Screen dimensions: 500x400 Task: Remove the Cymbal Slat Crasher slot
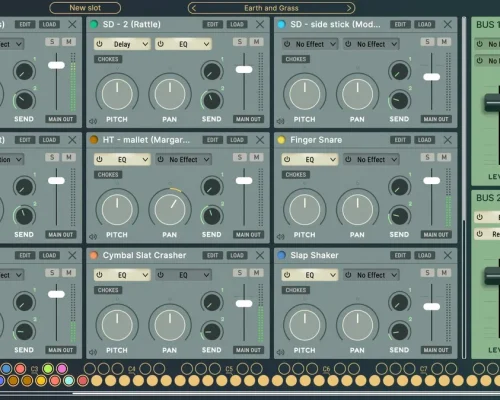(x=260, y=255)
